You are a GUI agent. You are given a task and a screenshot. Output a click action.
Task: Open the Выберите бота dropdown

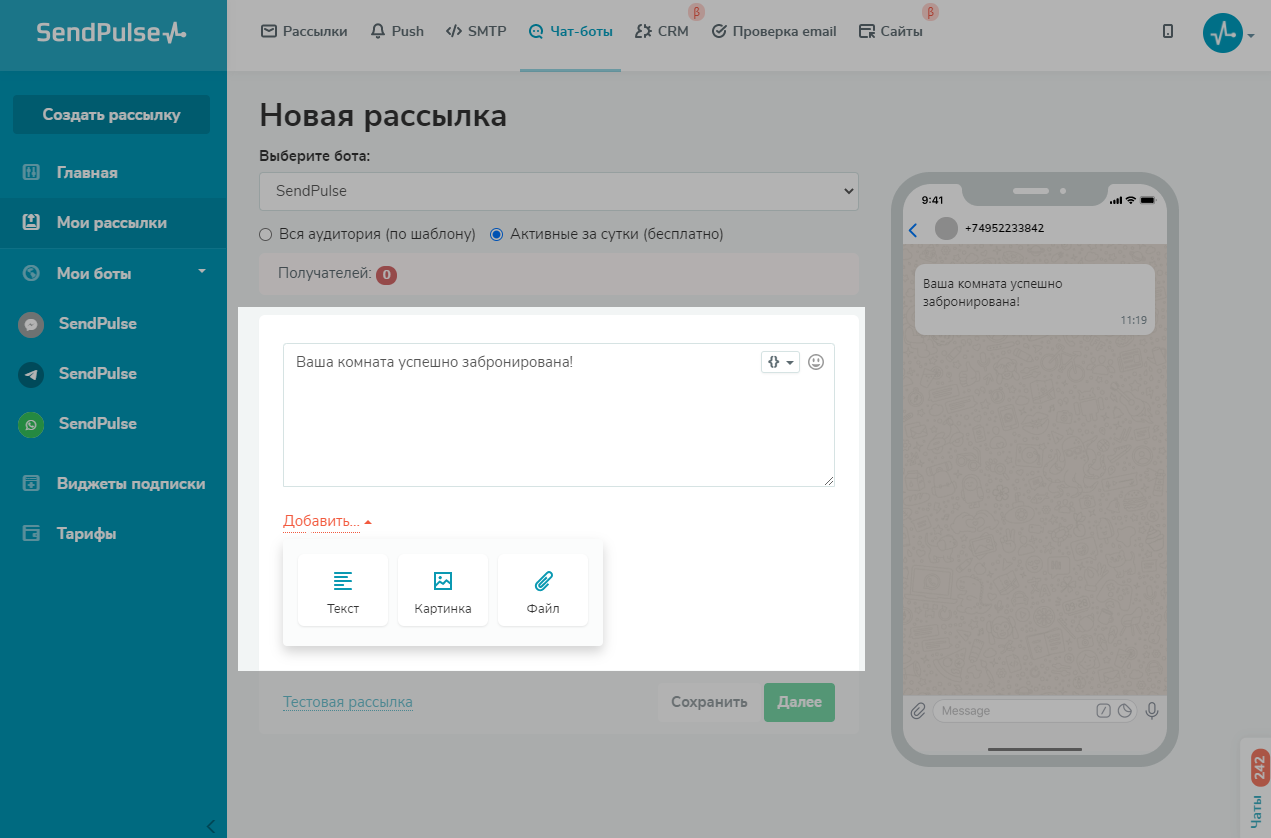point(558,190)
